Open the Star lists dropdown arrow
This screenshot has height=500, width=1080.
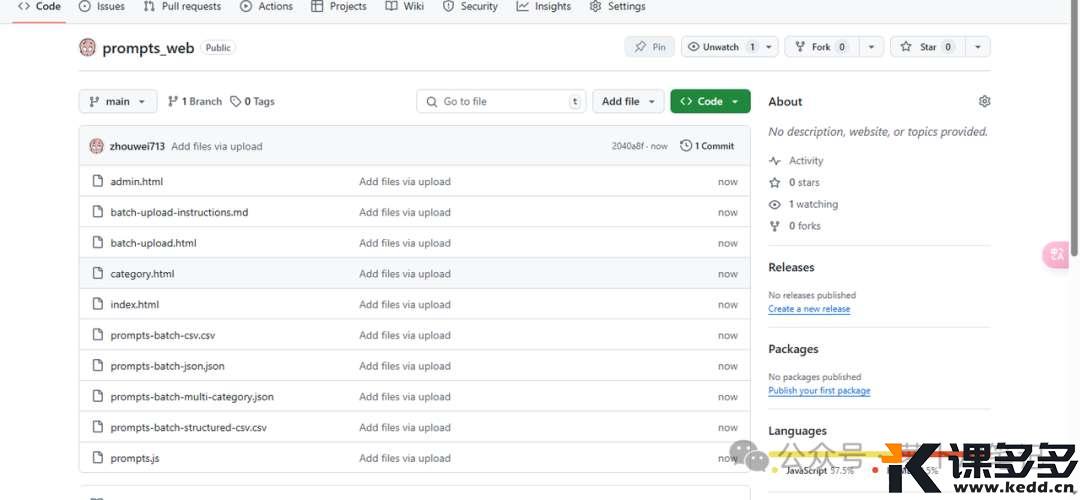coord(977,47)
